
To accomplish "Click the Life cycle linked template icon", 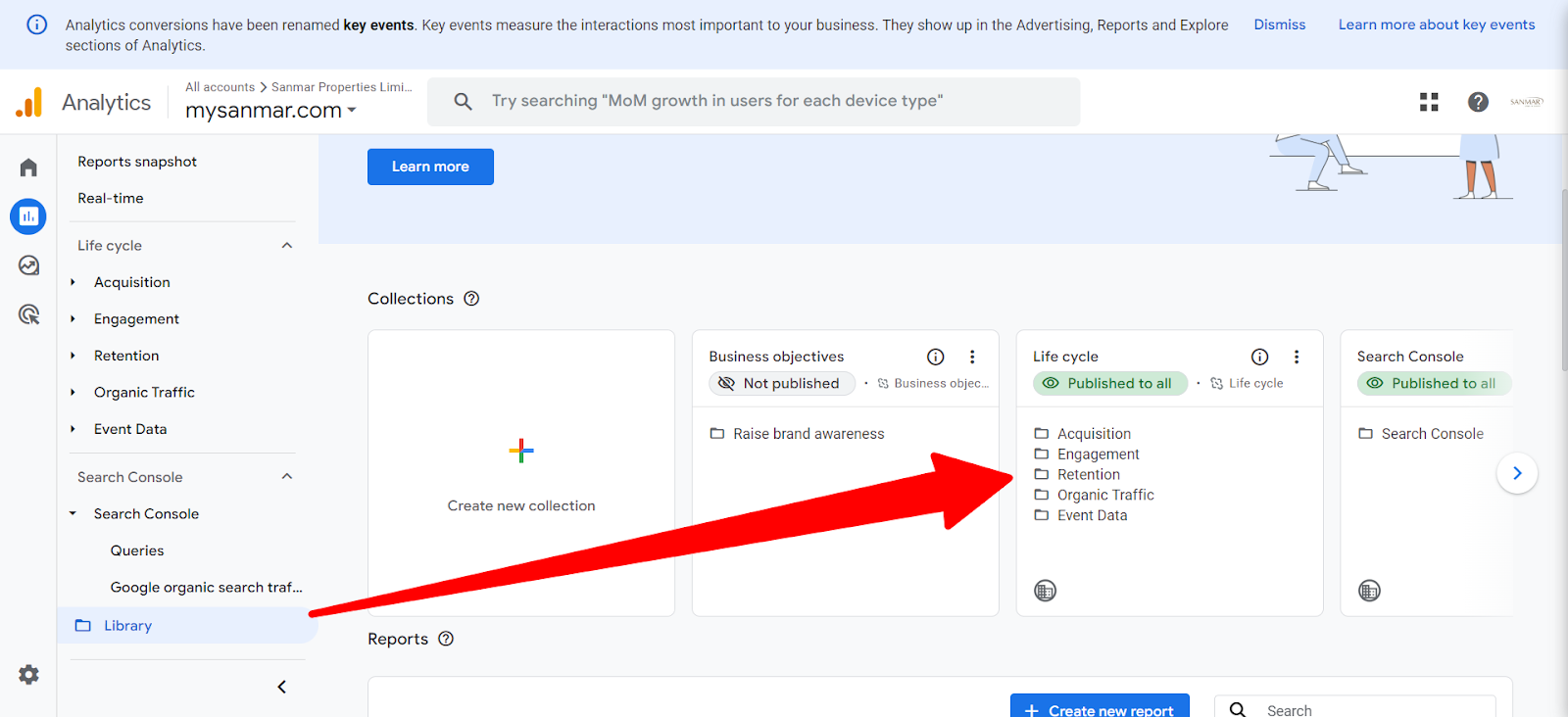I will [x=1216, y=384].
